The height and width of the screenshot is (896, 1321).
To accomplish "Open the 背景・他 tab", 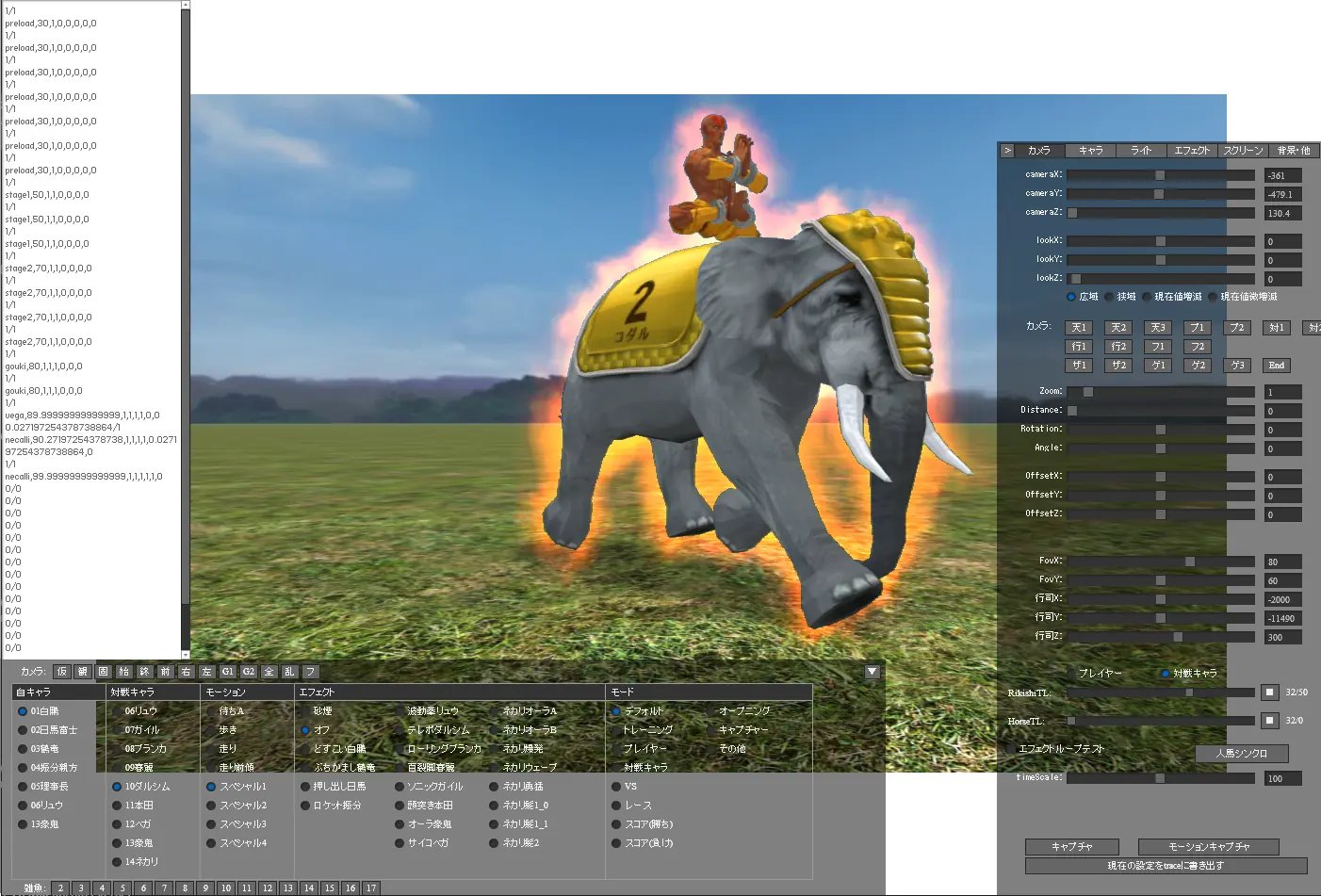I will (x=1294, y=151).
